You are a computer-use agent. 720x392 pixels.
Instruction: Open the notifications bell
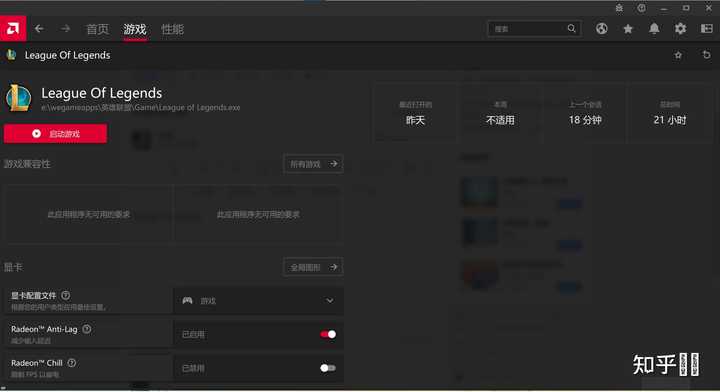(x=654, y=29)
